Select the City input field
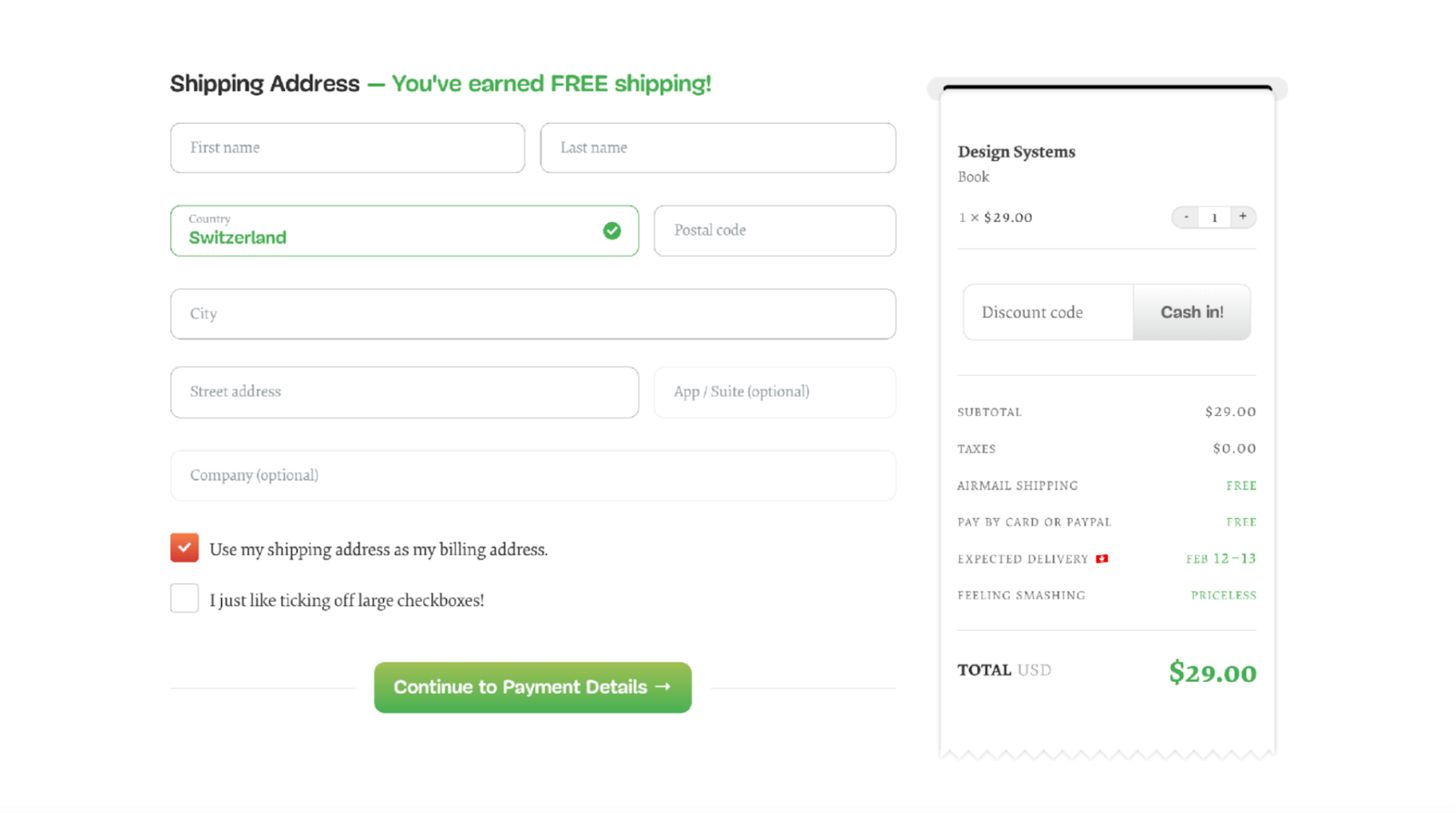The height and width of the screenshot is (813, 1456). tap(532, 314)
